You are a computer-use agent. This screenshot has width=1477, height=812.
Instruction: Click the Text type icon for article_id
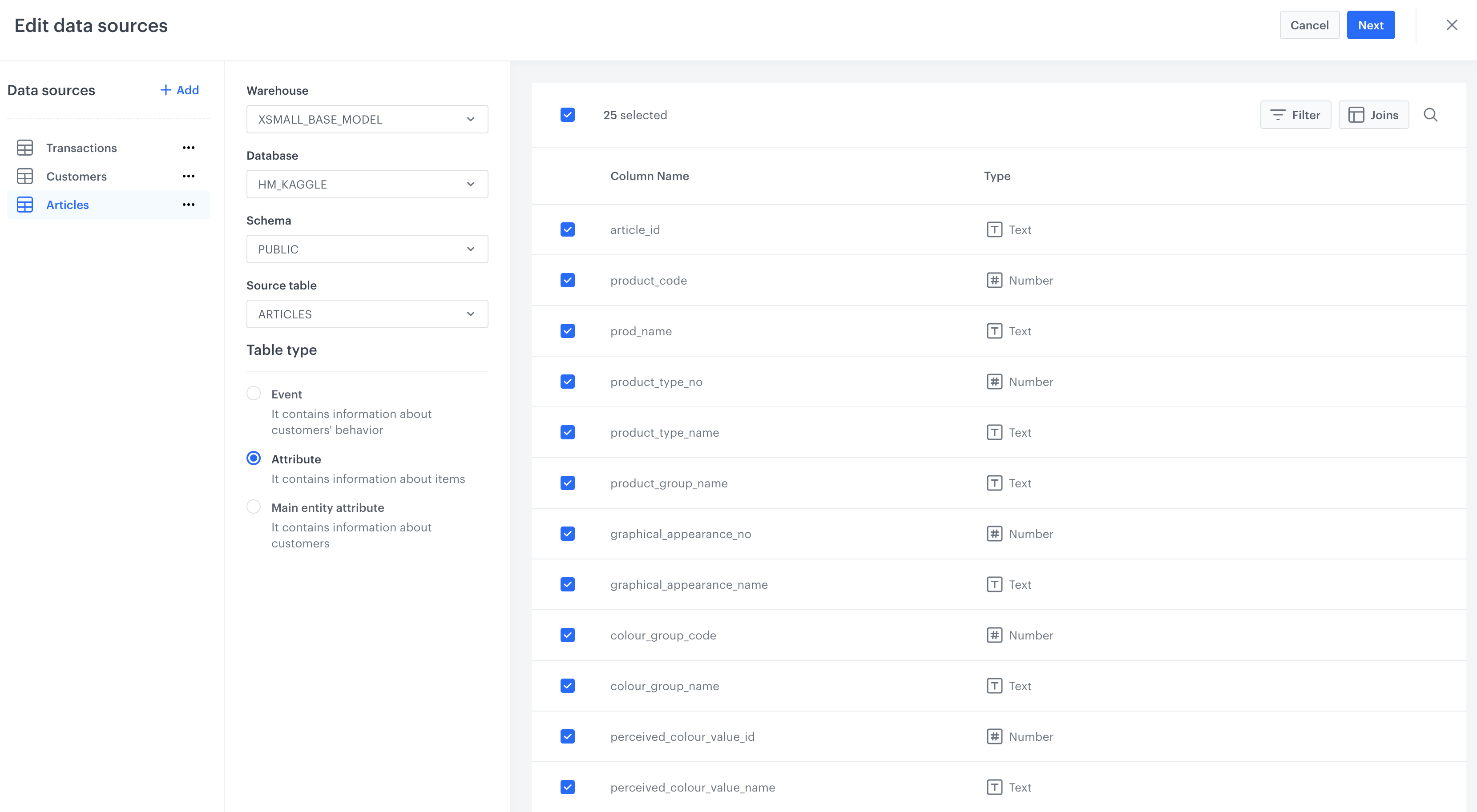(994, 230)
